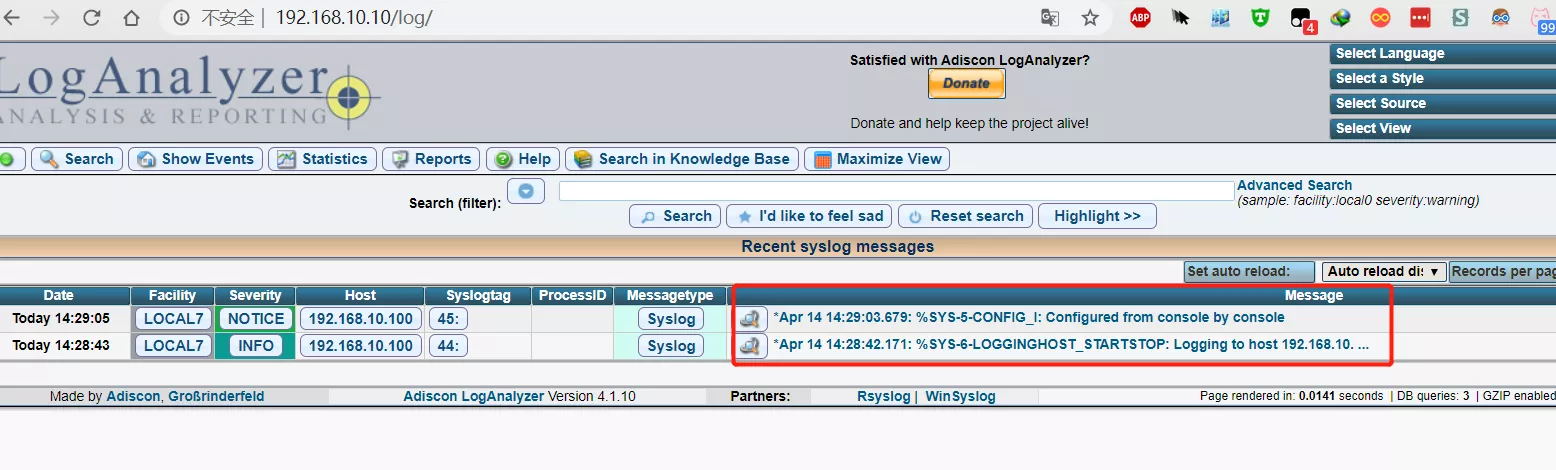Click inside the search filter text field

coord(896,191)
